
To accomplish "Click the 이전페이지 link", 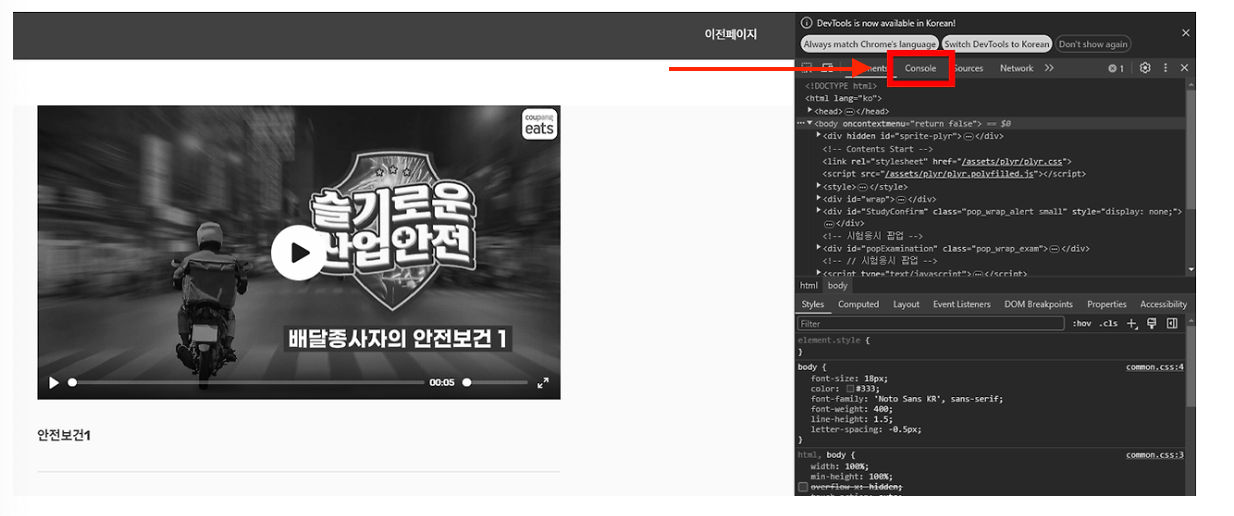I will point(731,34).
